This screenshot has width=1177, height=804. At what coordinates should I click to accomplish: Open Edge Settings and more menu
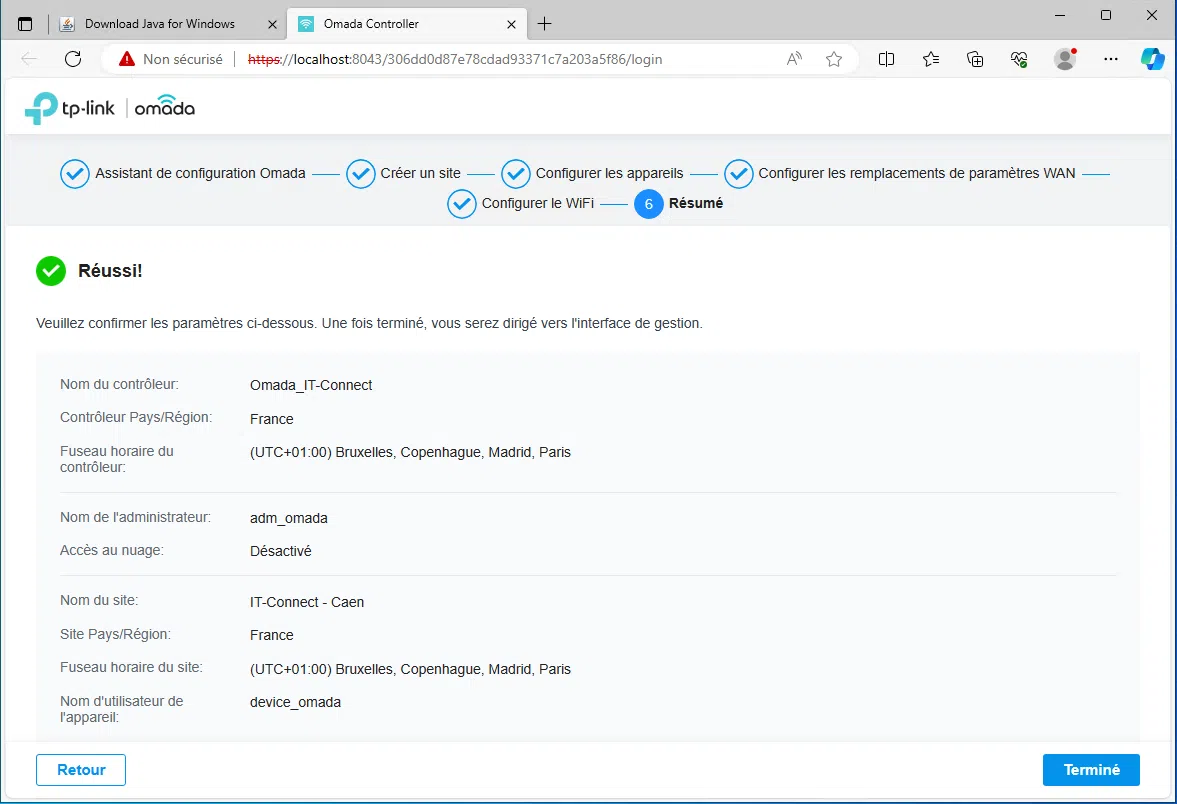[1111, 59]
